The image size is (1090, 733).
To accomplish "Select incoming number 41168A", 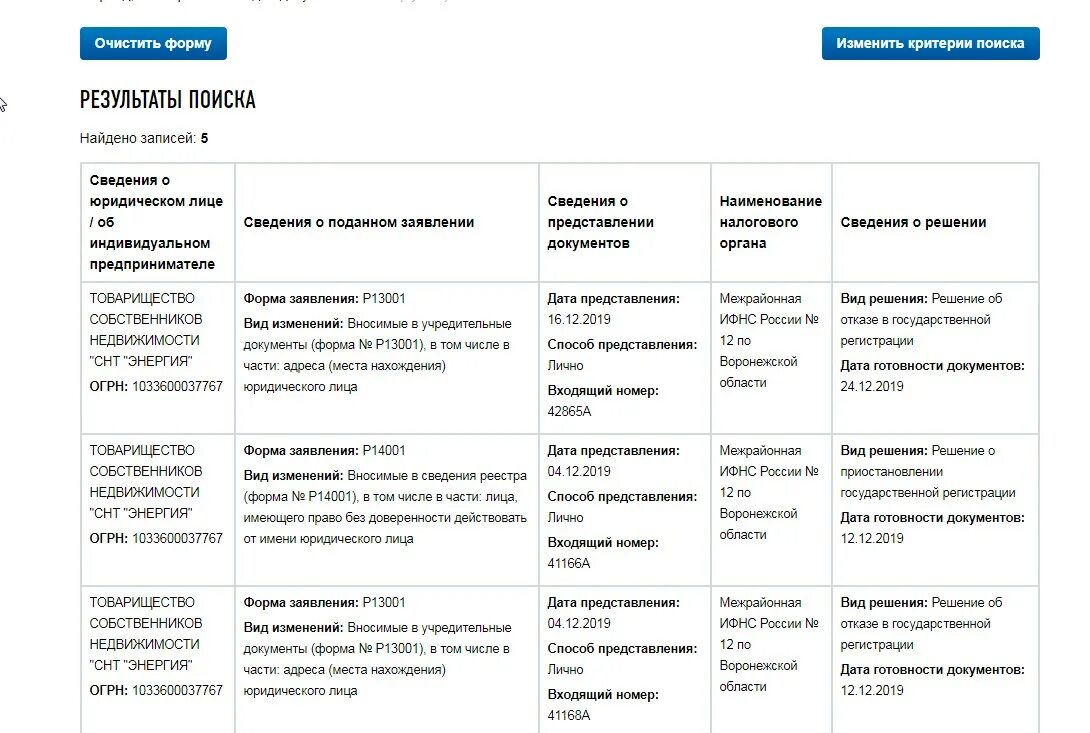I will [569, 715].
